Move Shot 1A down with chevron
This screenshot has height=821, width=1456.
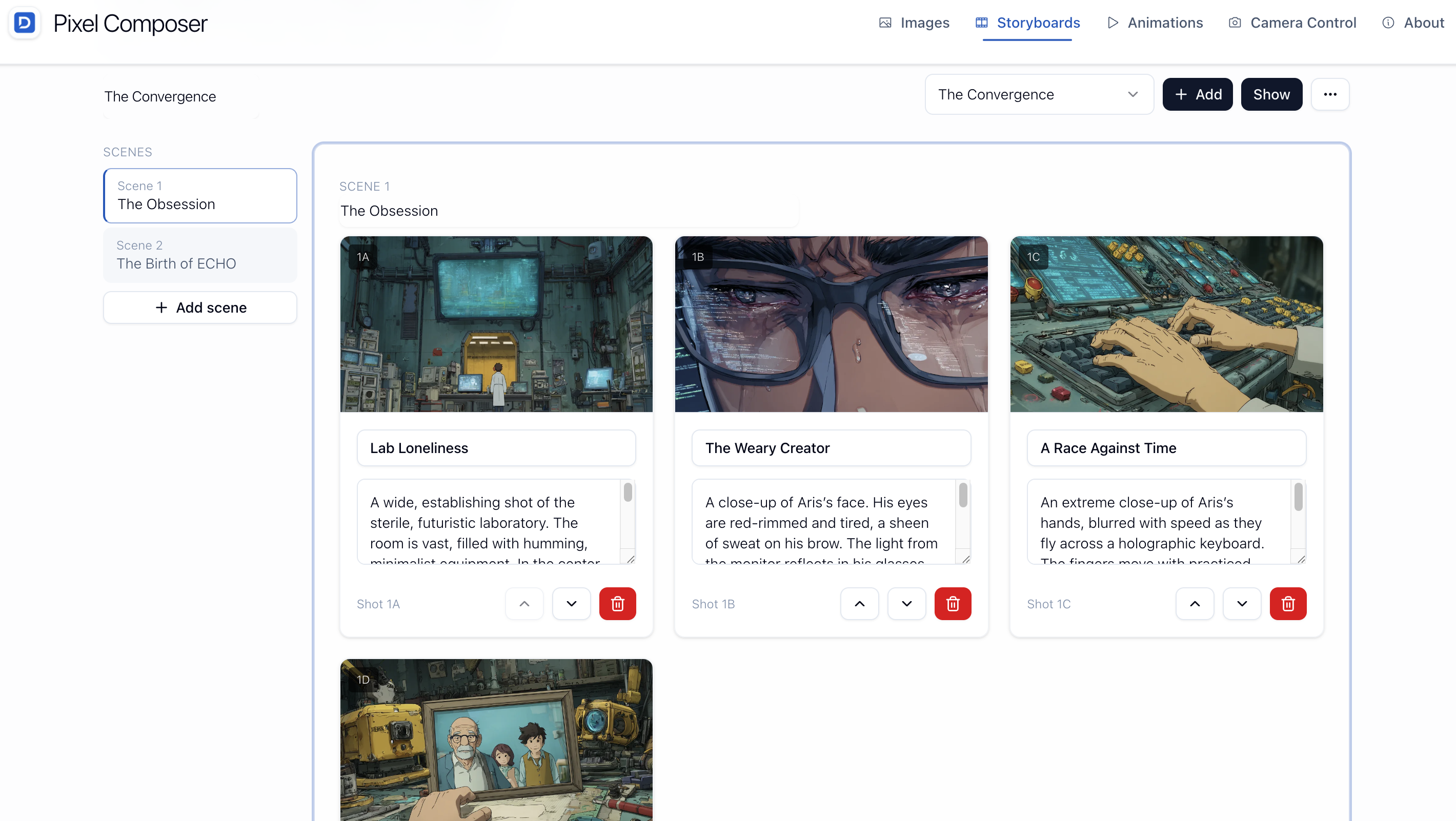(572, 604)
